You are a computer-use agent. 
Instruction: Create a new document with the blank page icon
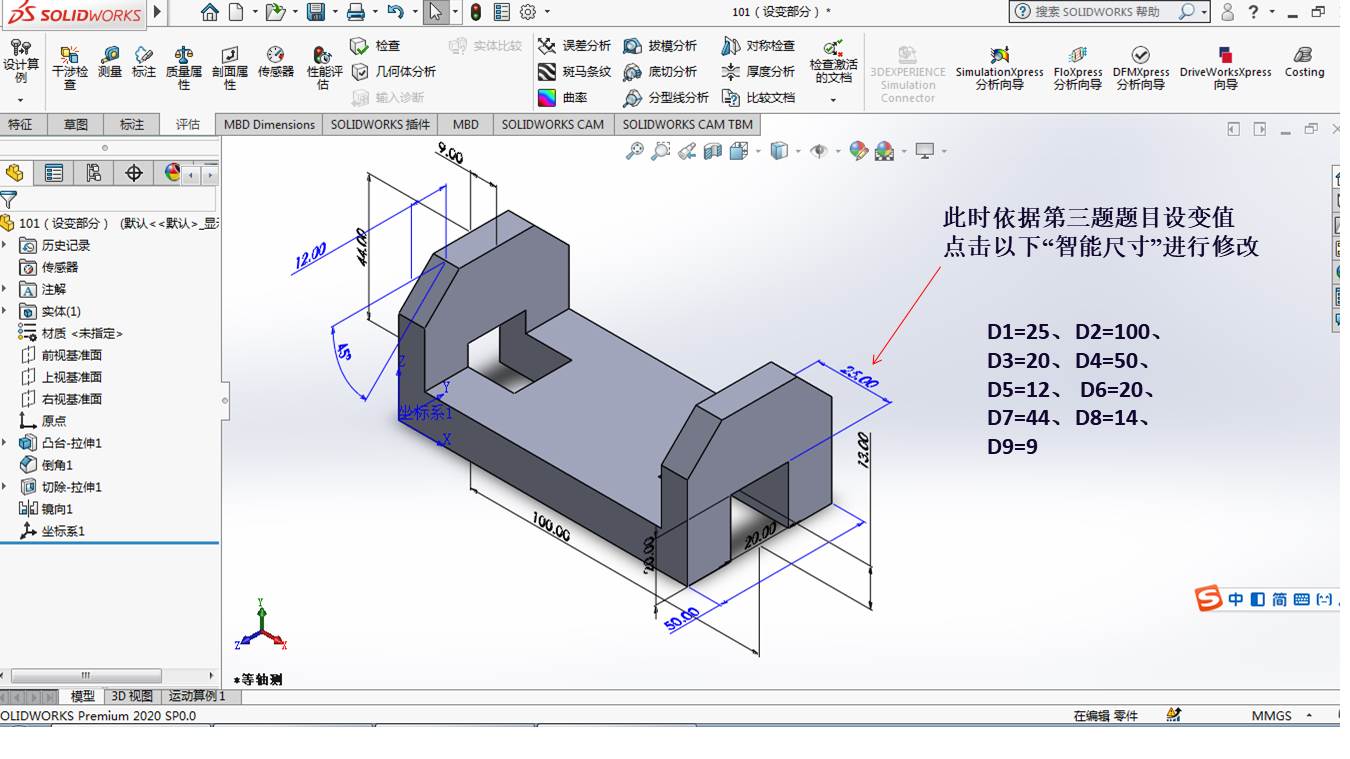[x=236, y=12]
